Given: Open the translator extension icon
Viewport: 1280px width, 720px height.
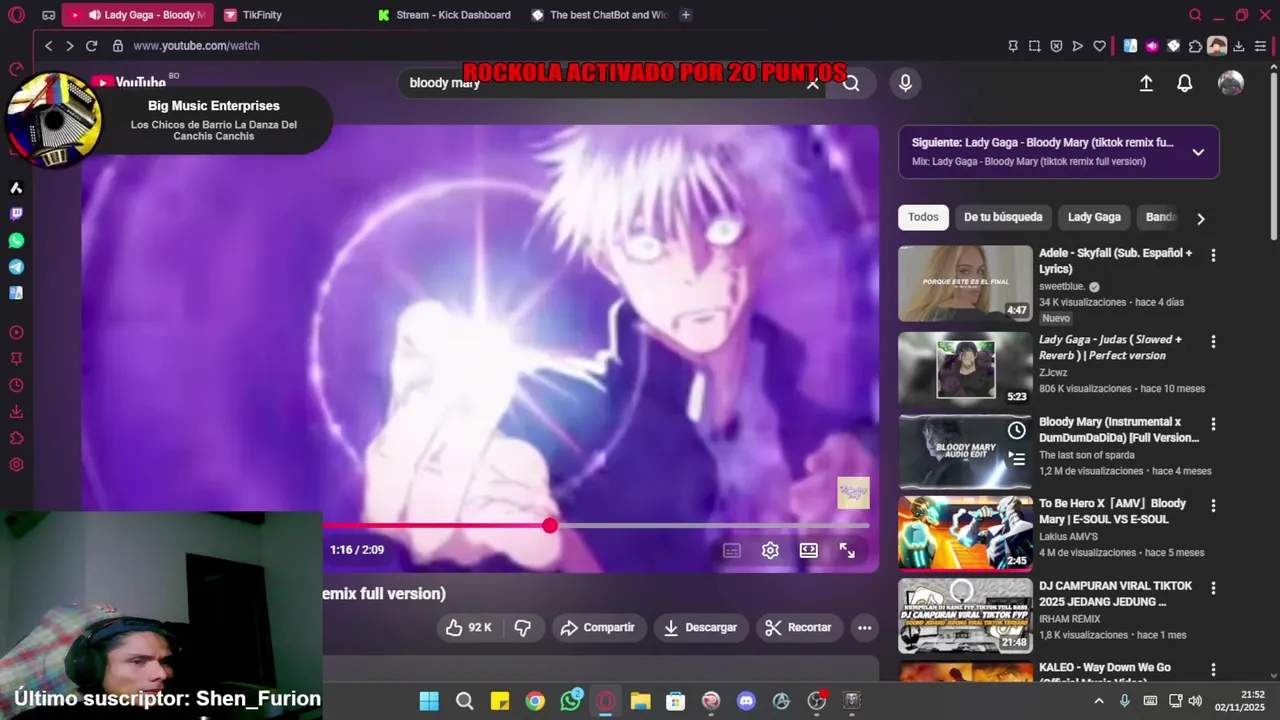Looking at the screenshot, I should tap(1130, 46).
